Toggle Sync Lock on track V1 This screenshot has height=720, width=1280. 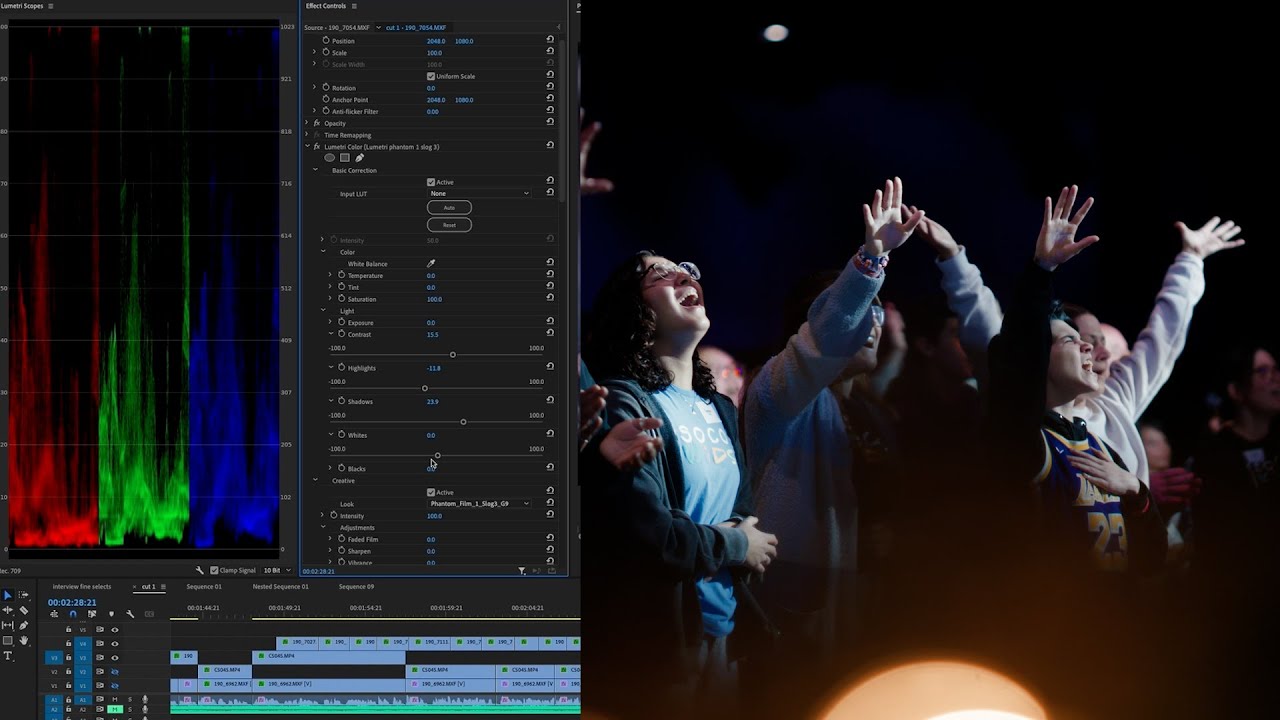[99, 685]
